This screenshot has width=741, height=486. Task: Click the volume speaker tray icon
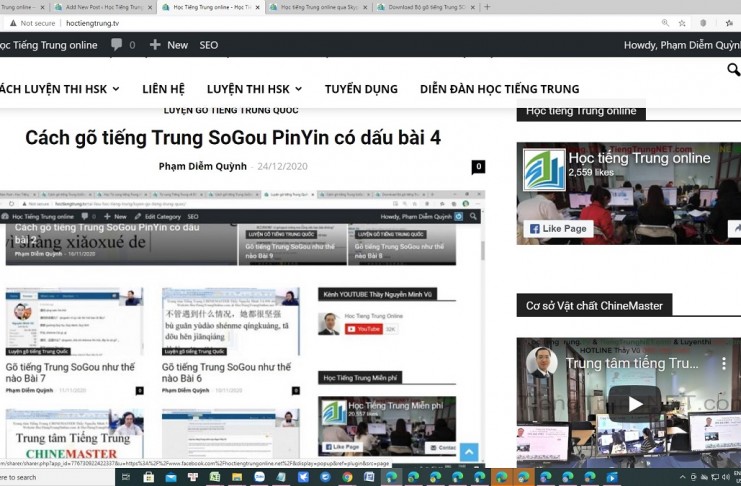click(x=725, y=477)
